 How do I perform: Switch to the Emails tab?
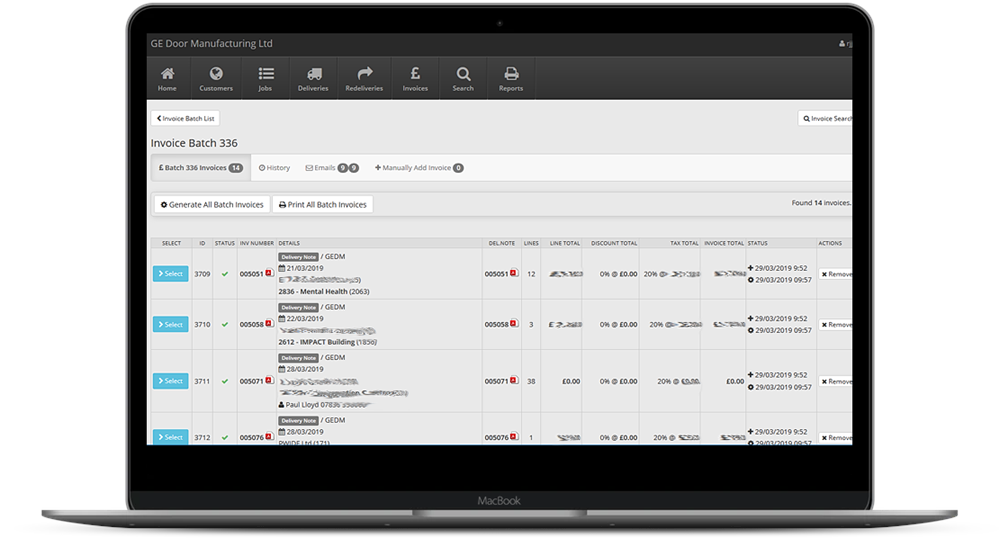click(x=332, y=168)
